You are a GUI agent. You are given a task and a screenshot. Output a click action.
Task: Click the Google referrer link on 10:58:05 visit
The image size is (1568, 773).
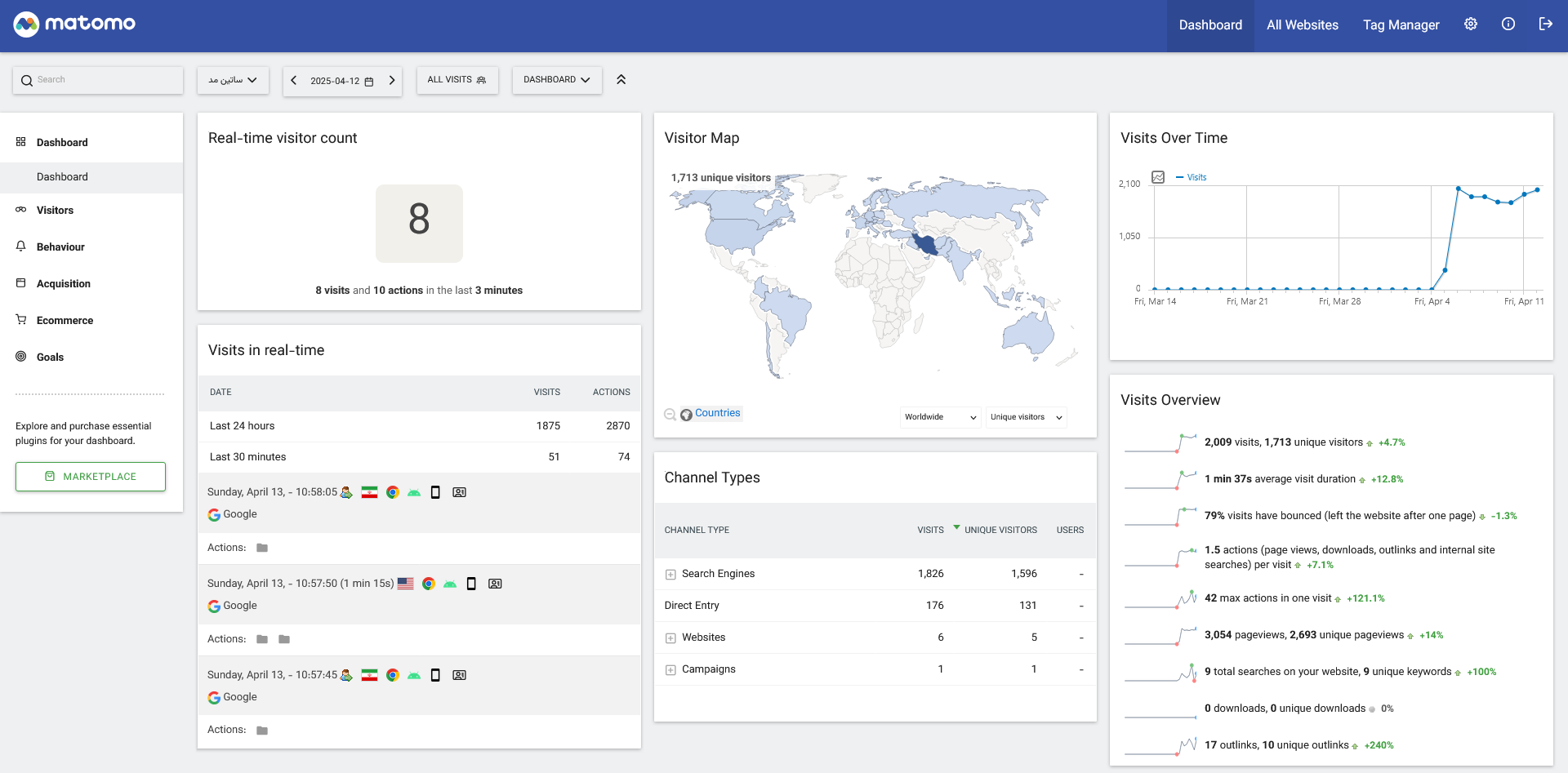(240, 514)
